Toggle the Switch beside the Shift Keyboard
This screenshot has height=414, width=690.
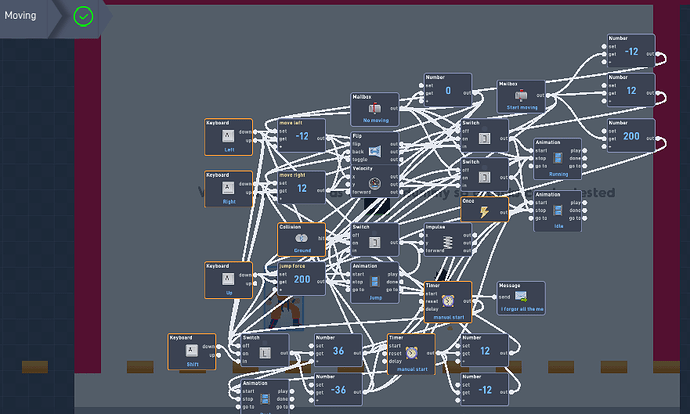pyautogui.click(x=265, y=353)
